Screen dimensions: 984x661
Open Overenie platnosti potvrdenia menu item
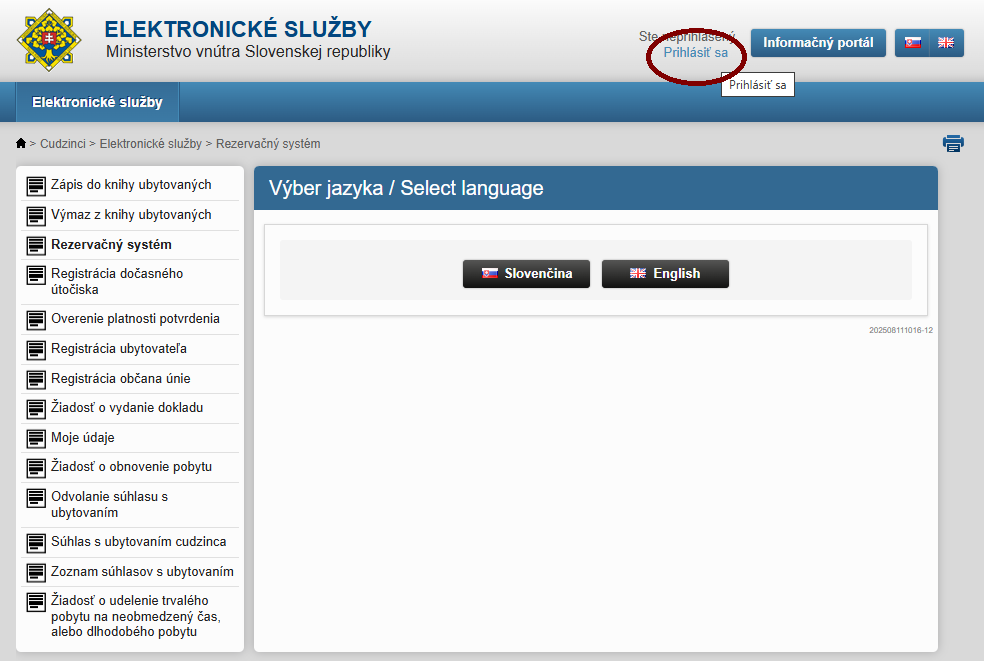tap(135, 319)
